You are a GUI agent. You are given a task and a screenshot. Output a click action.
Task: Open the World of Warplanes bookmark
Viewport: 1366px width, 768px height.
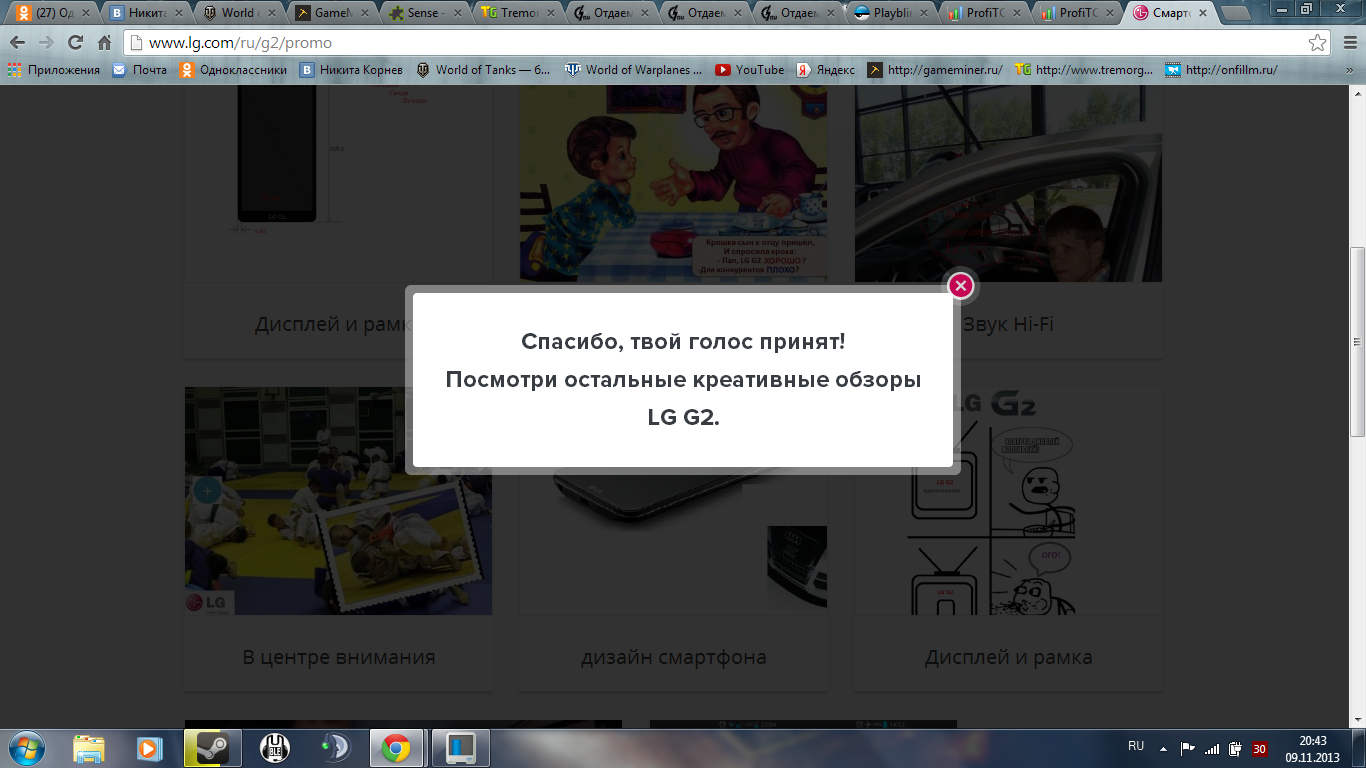pyautogui.click(x=634, y=70)
